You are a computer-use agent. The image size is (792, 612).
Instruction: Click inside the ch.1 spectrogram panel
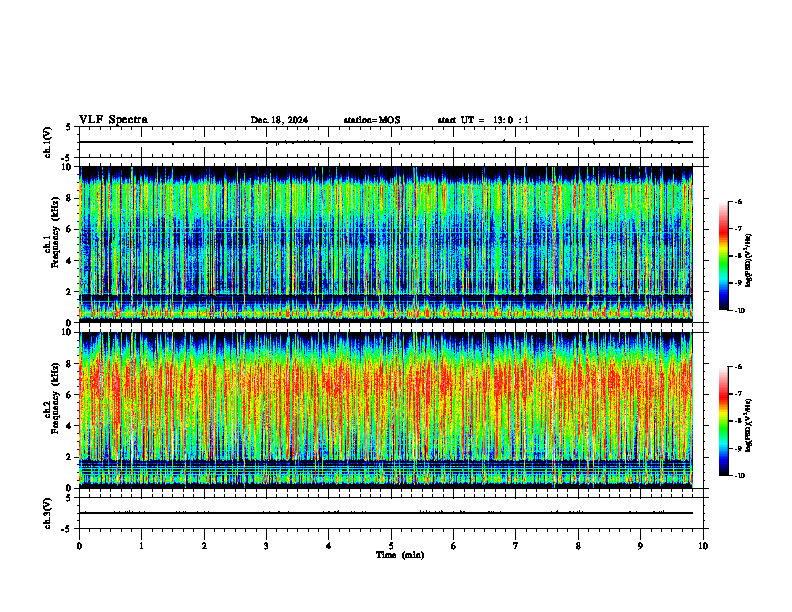coord(386,244)
